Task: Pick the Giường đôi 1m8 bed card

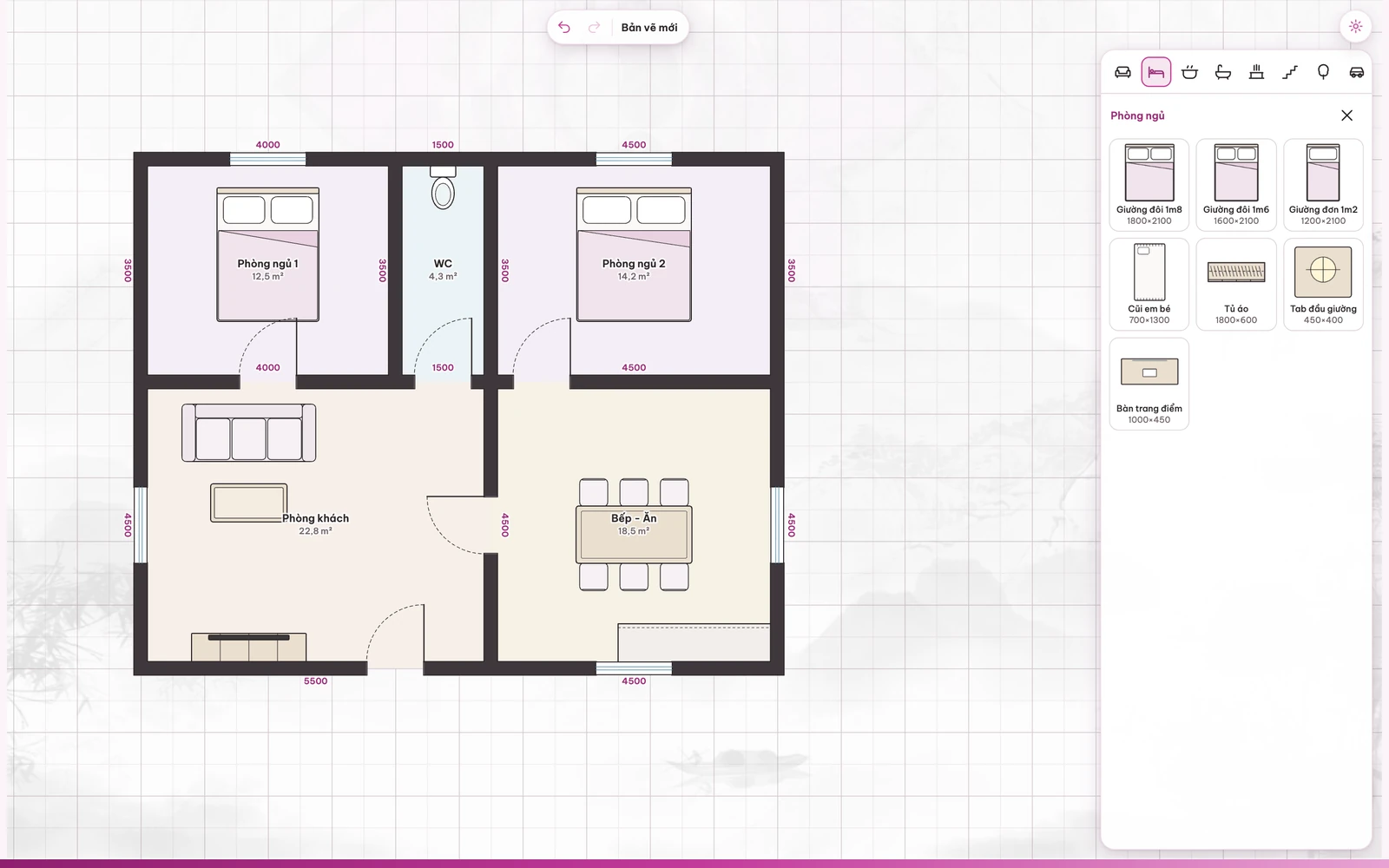Action: tap(1149, 185)
